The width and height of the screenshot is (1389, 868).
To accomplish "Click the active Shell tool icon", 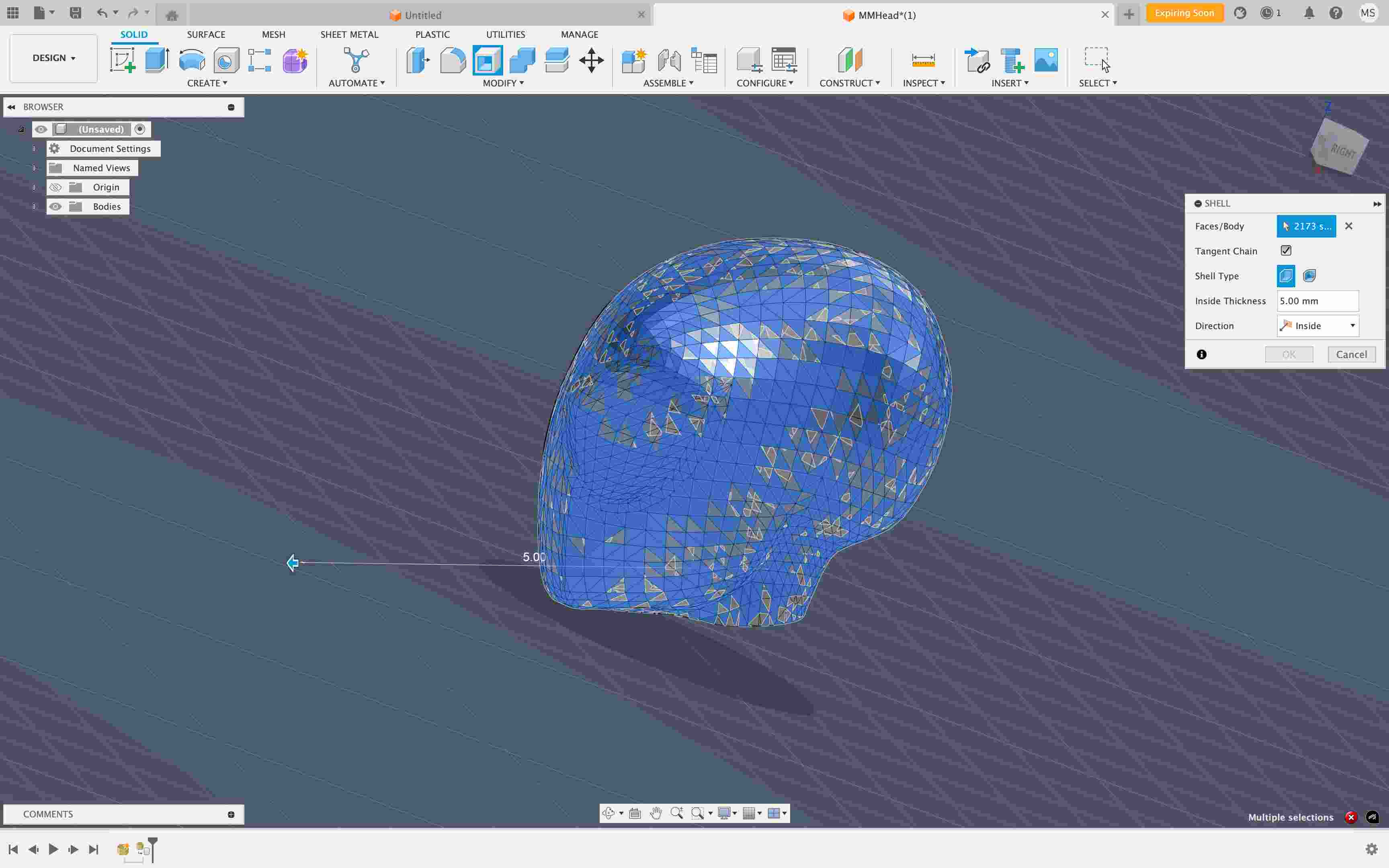I will click(488, 60).
